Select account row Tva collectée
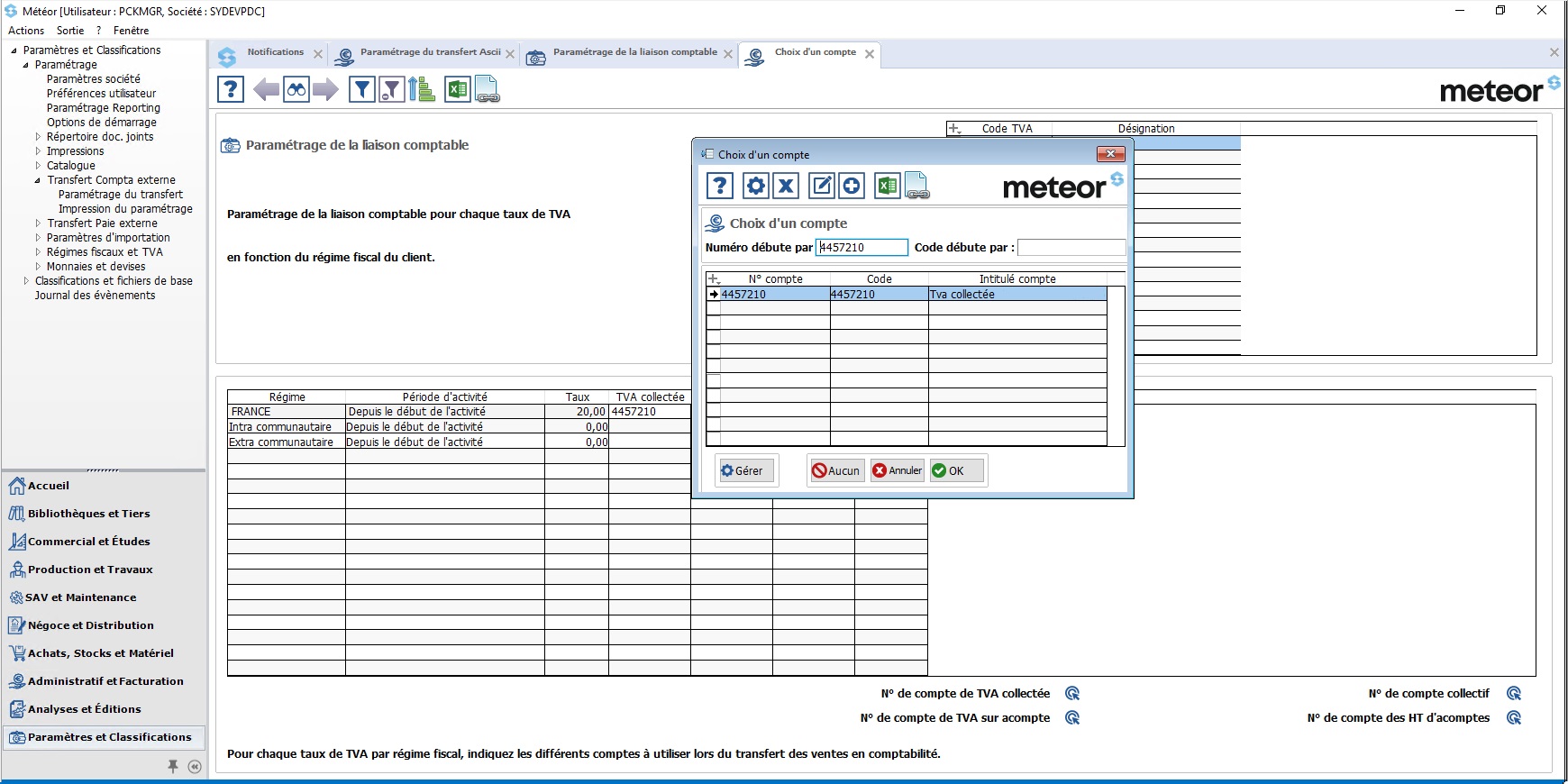This screenshot has height=784, width=1568. (907, 295)
